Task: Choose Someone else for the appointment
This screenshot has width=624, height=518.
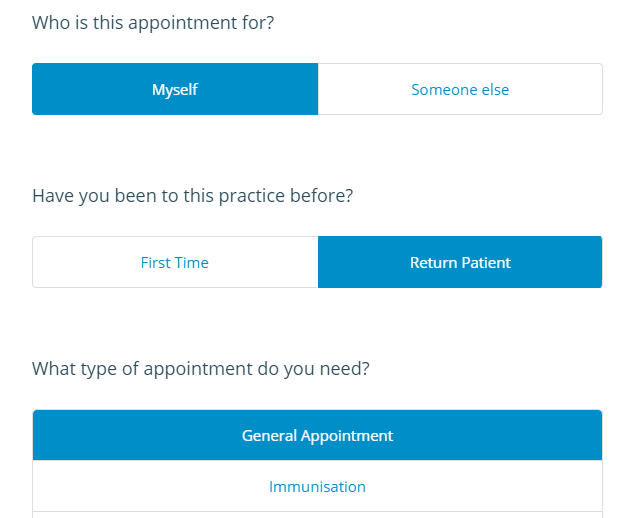Action: pyautogui.click(x=460, y=89)
